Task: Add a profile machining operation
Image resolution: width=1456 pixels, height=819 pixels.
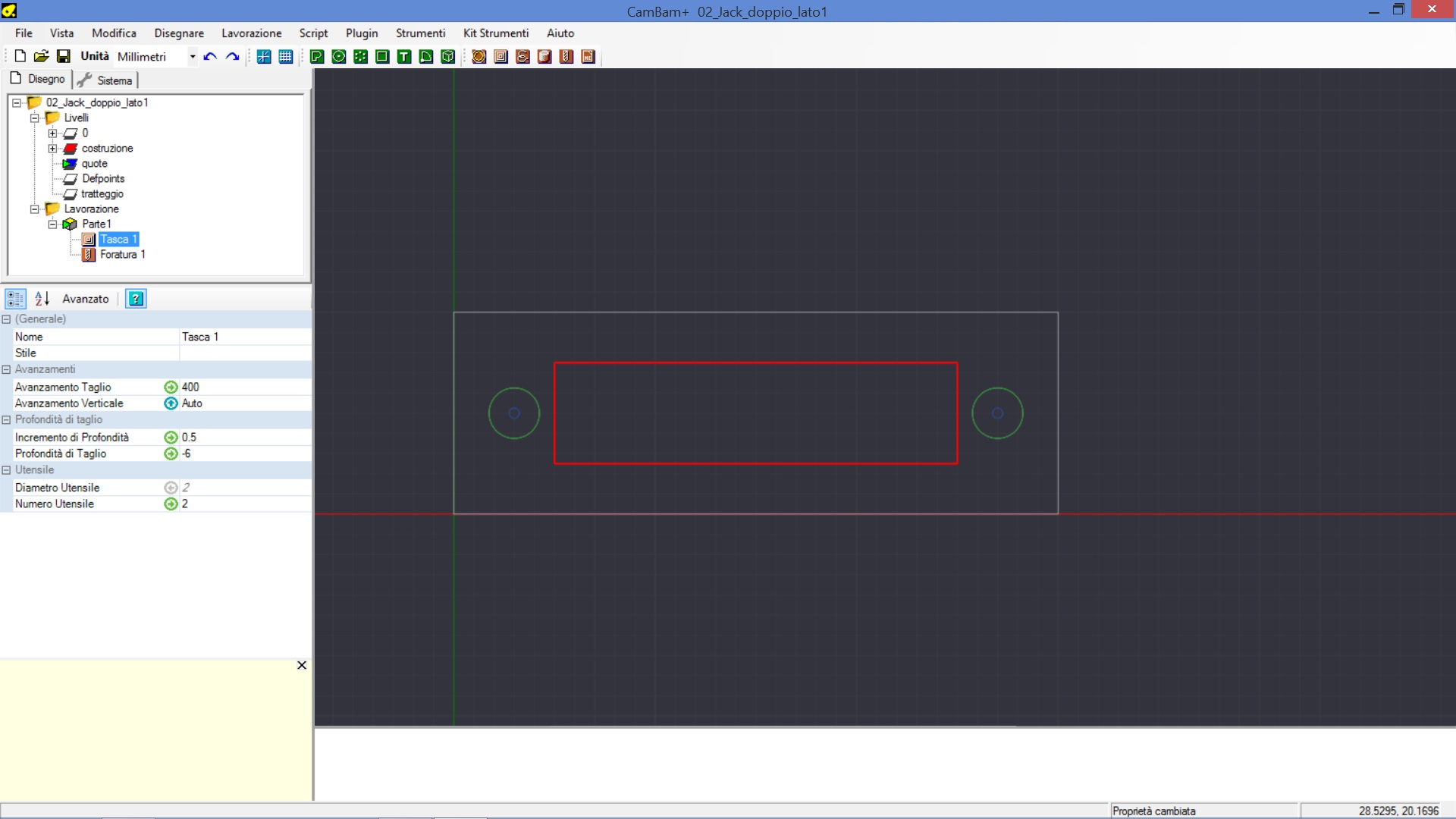Action: 479,56
